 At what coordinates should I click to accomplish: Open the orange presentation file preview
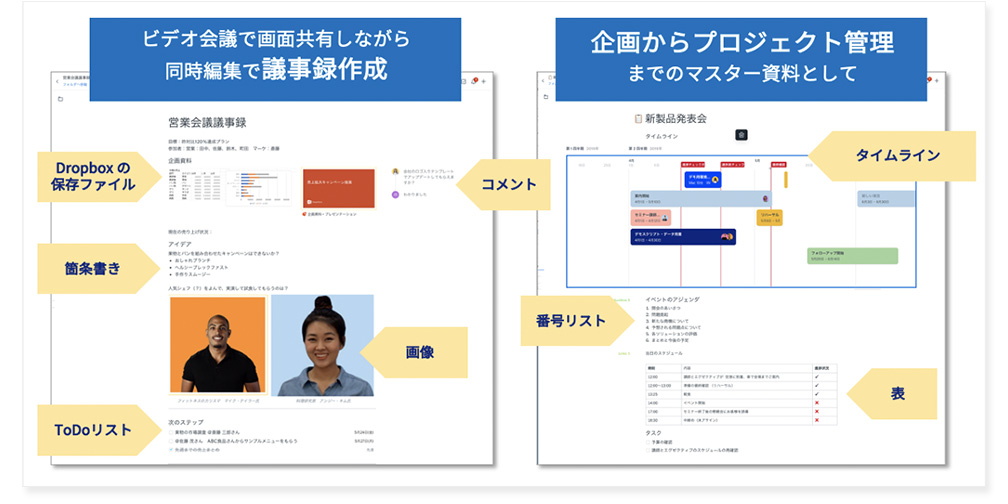(338, 187)
